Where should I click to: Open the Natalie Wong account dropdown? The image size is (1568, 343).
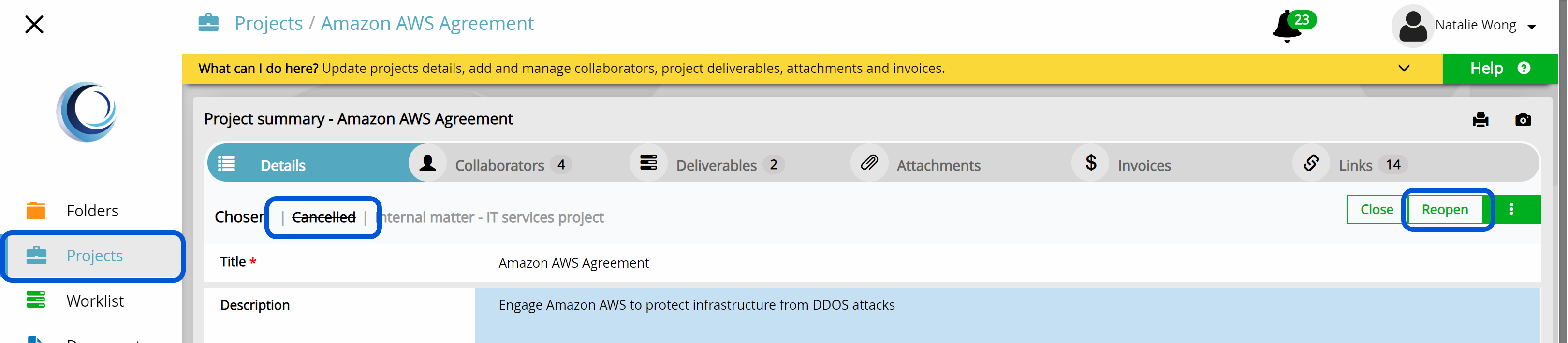click(x=1485, y=26)
